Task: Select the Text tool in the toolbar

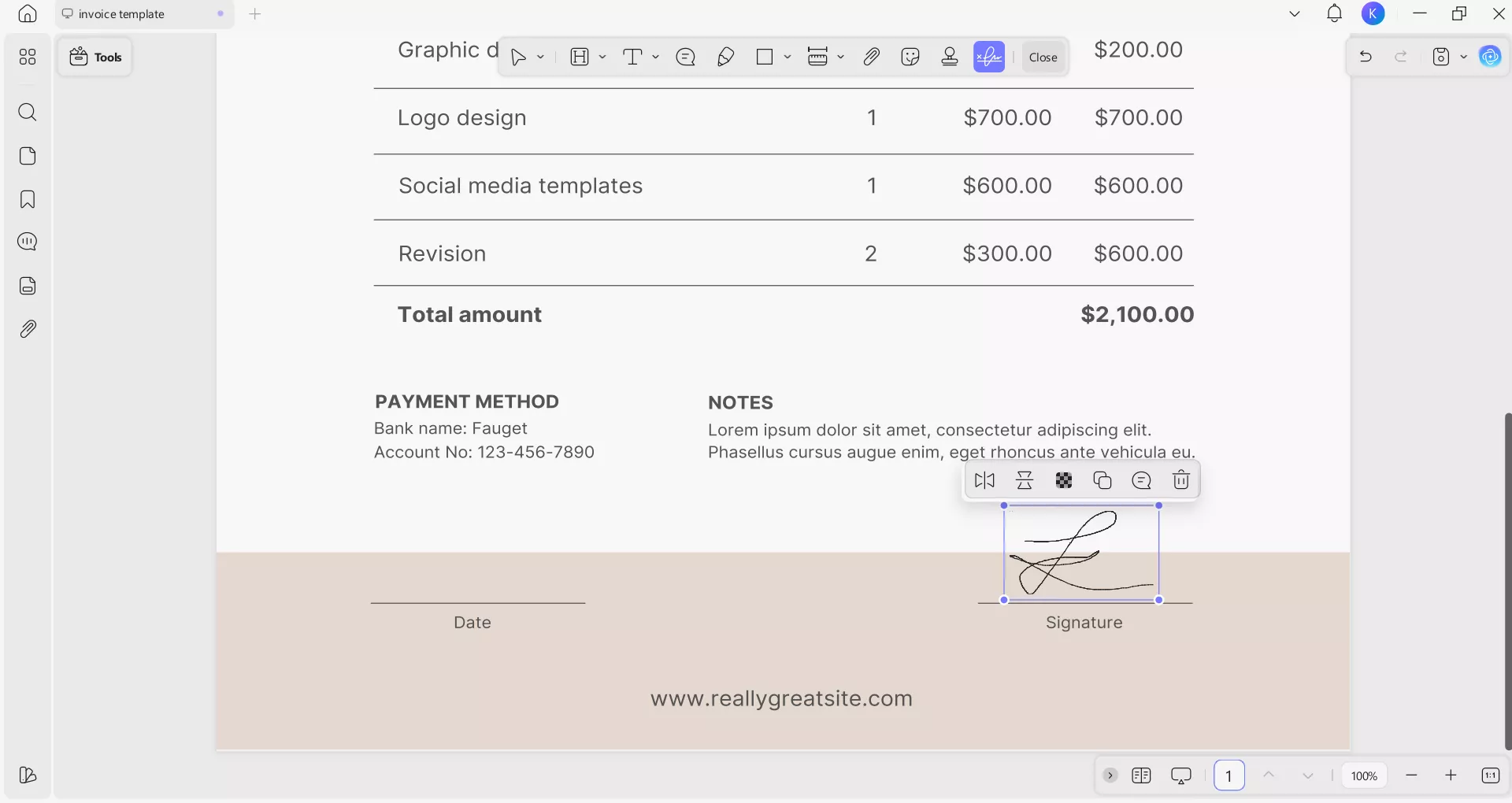Action: point(634,57)
